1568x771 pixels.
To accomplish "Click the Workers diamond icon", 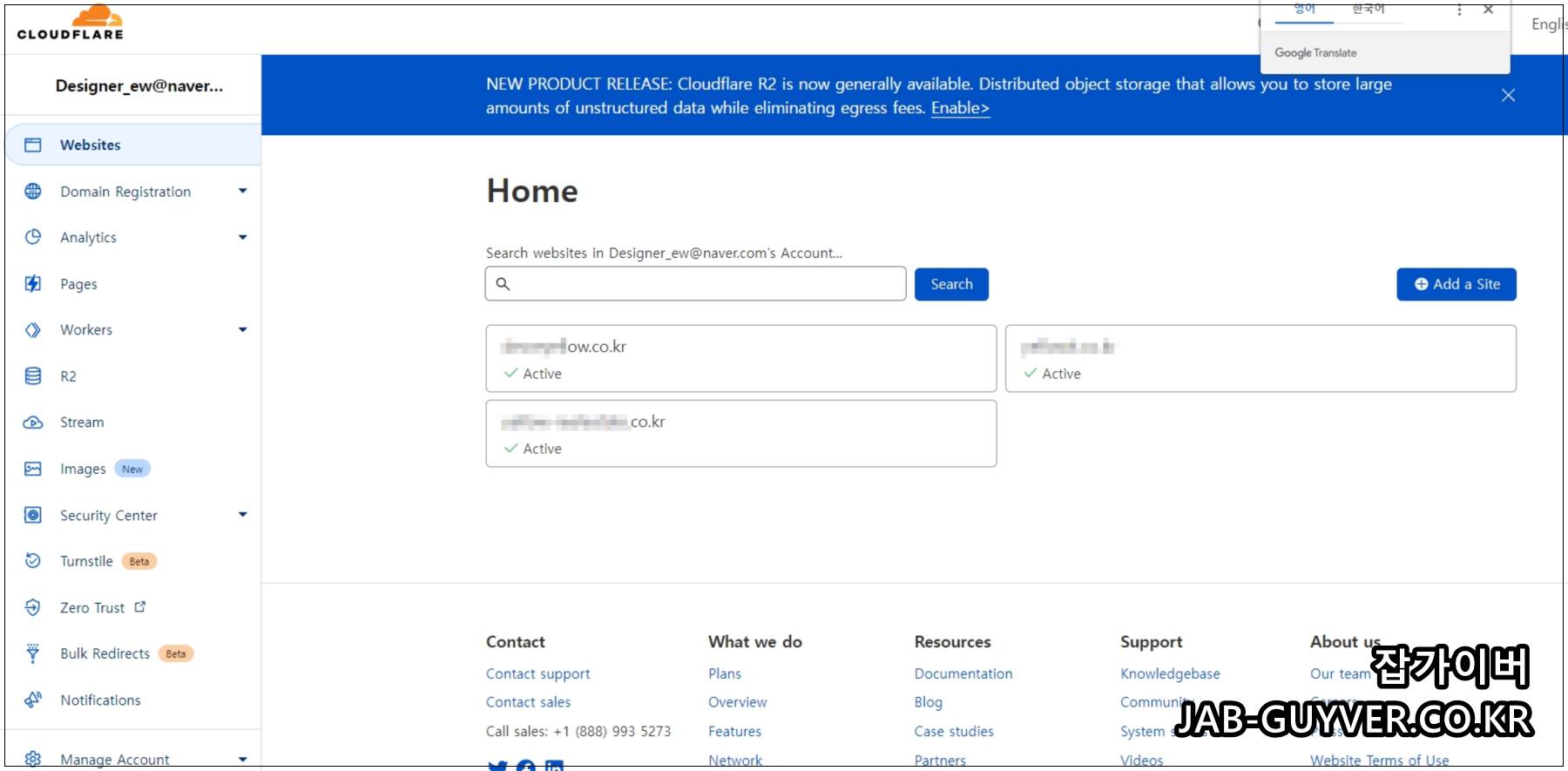I will (33, 329).
